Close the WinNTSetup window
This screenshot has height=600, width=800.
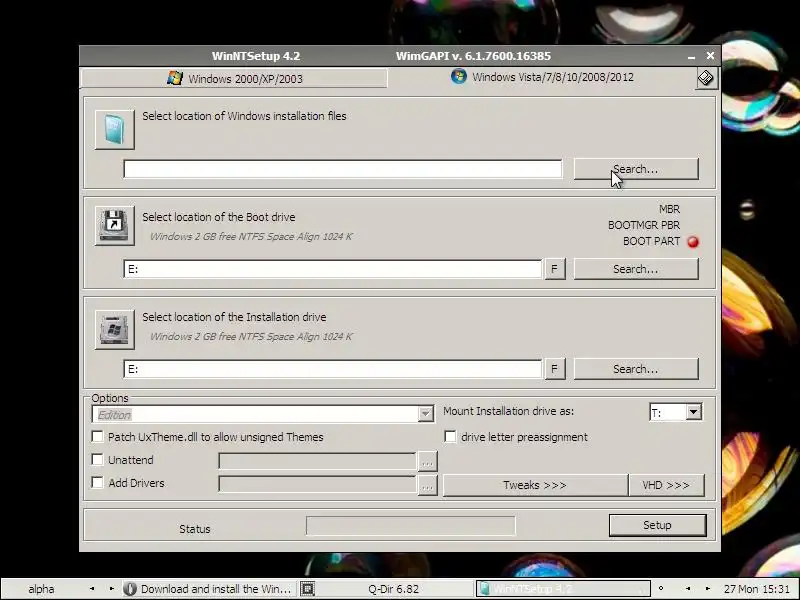pyautogui.click(x=710, y=56)
